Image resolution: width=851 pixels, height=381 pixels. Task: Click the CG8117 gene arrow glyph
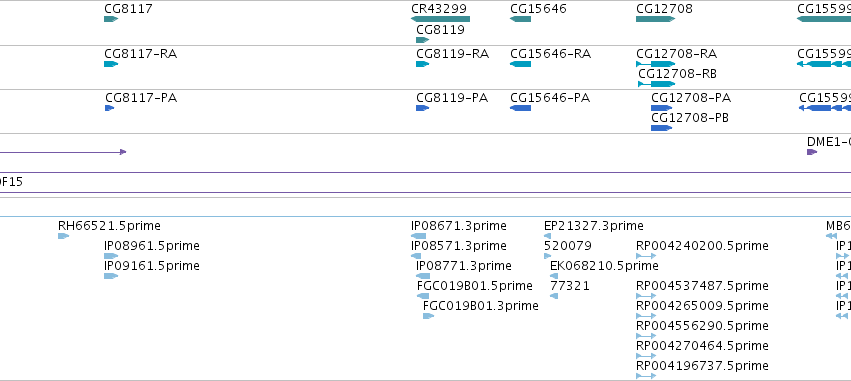coord(111,19)
